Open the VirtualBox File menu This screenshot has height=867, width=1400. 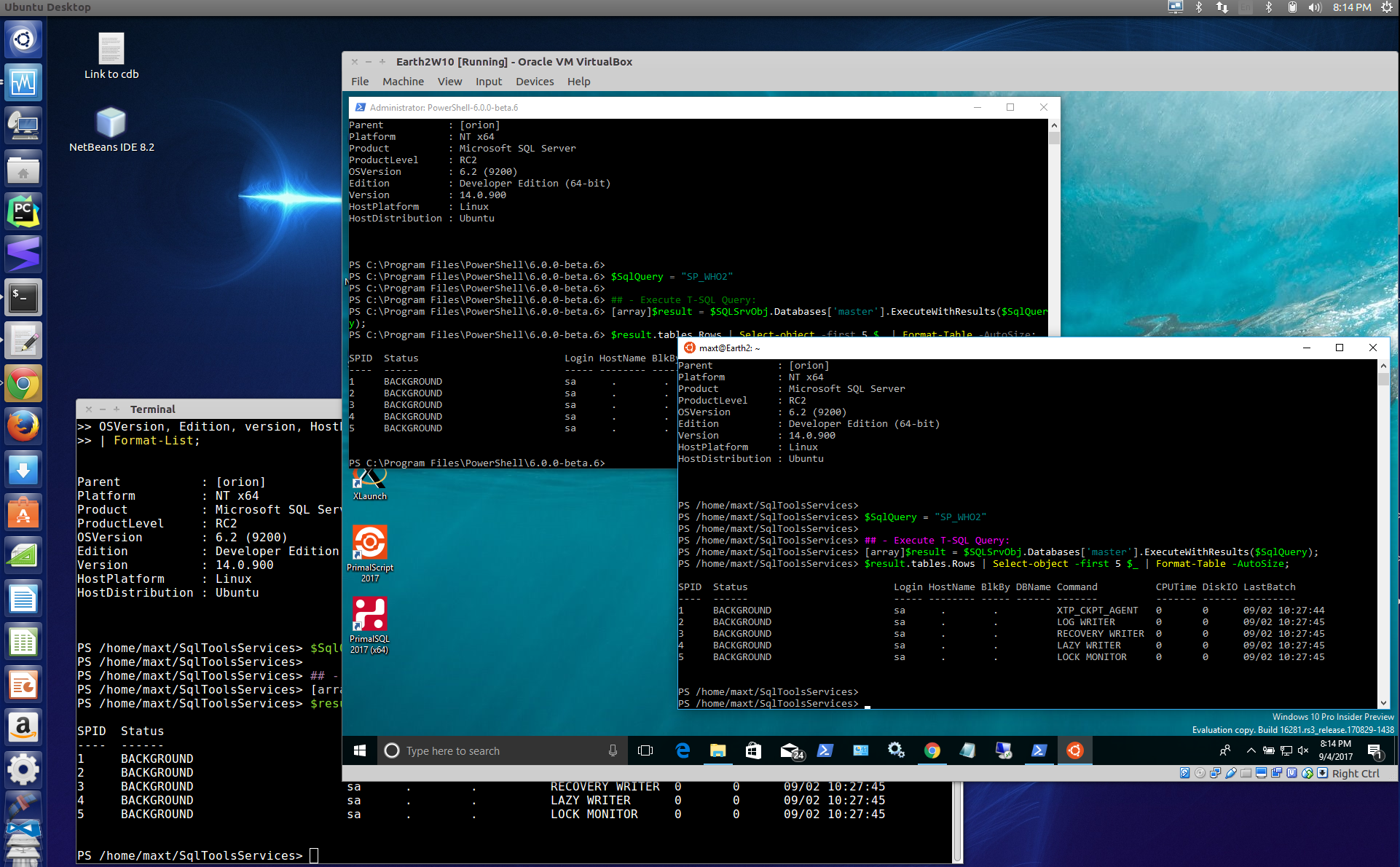click(360, 82)
